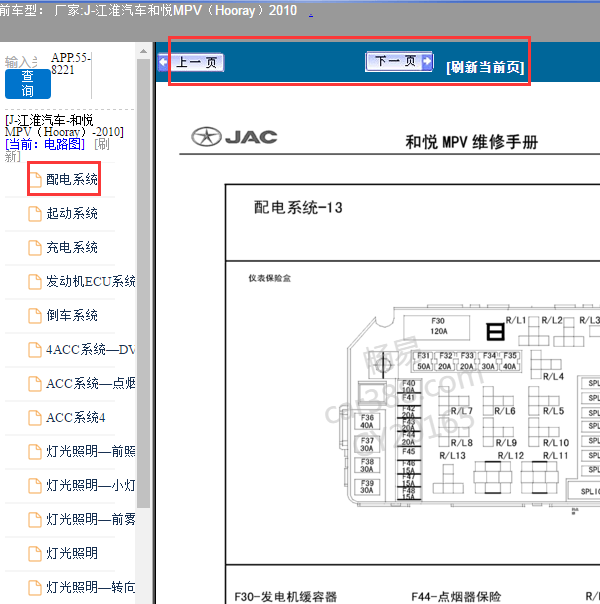Click the page icon next to 充电系统
Image resolution: width=600 pixels, height=604 pixels.
pos(35,248)
